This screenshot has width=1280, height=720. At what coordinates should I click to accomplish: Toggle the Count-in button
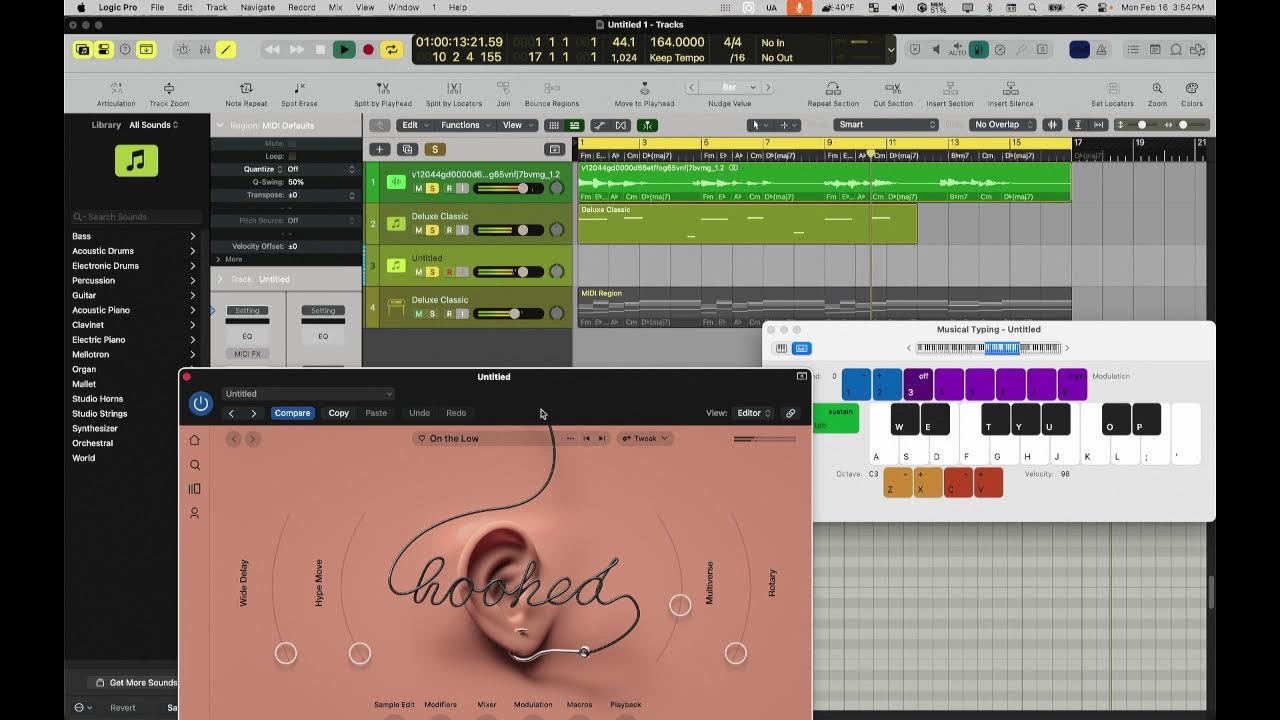[1079, 49]
